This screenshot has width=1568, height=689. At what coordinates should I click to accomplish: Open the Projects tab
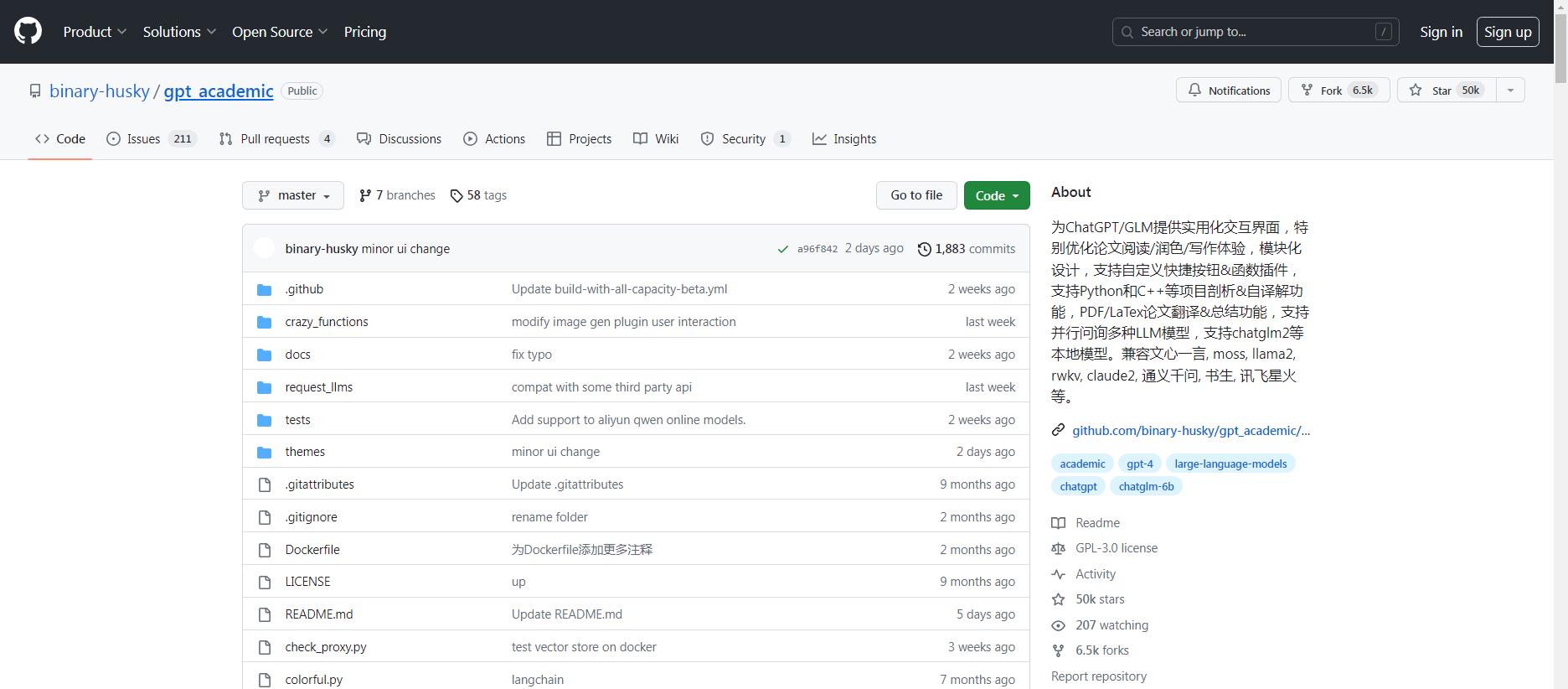[x=579, y=139]
